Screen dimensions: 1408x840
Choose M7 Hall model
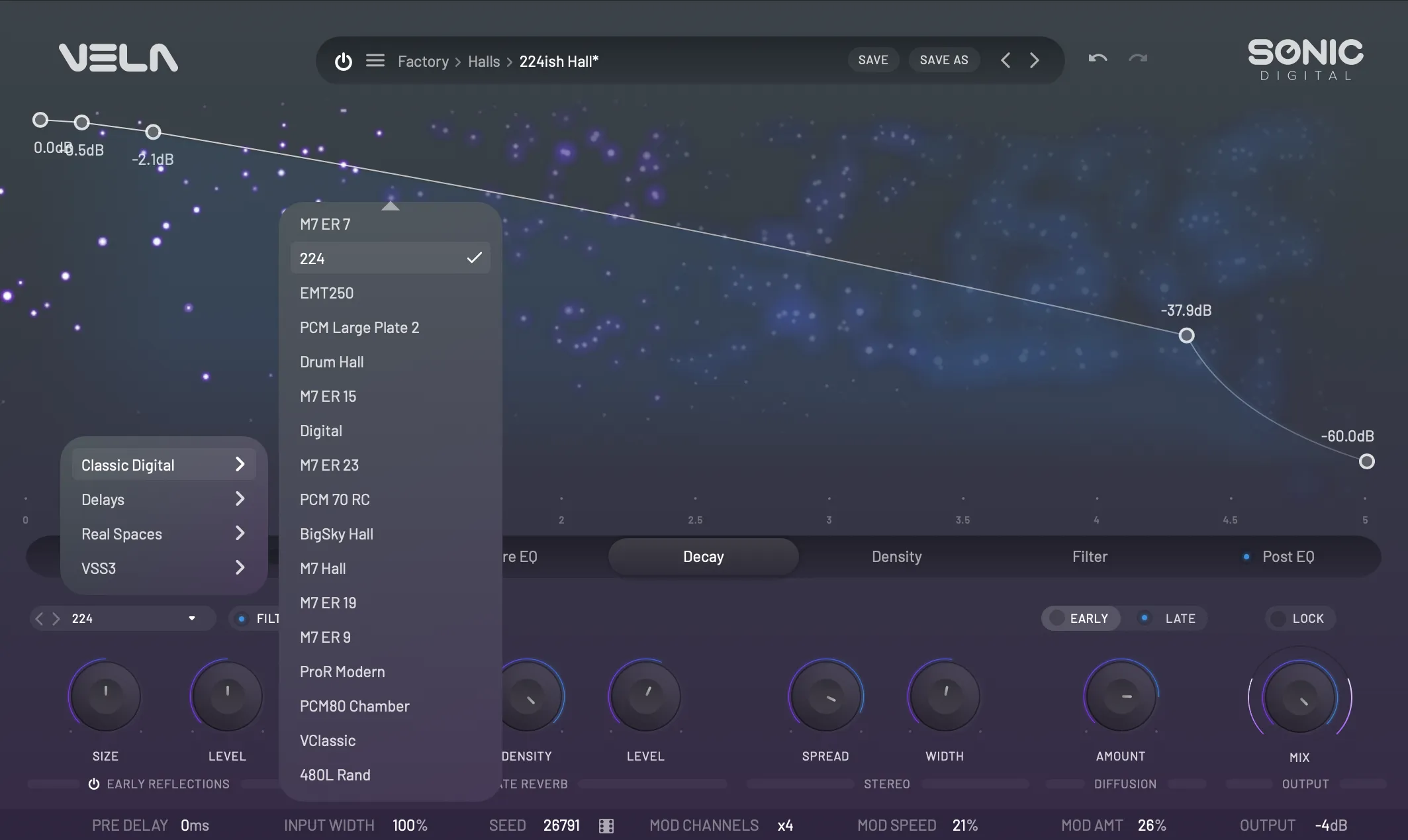coord(391,568)
